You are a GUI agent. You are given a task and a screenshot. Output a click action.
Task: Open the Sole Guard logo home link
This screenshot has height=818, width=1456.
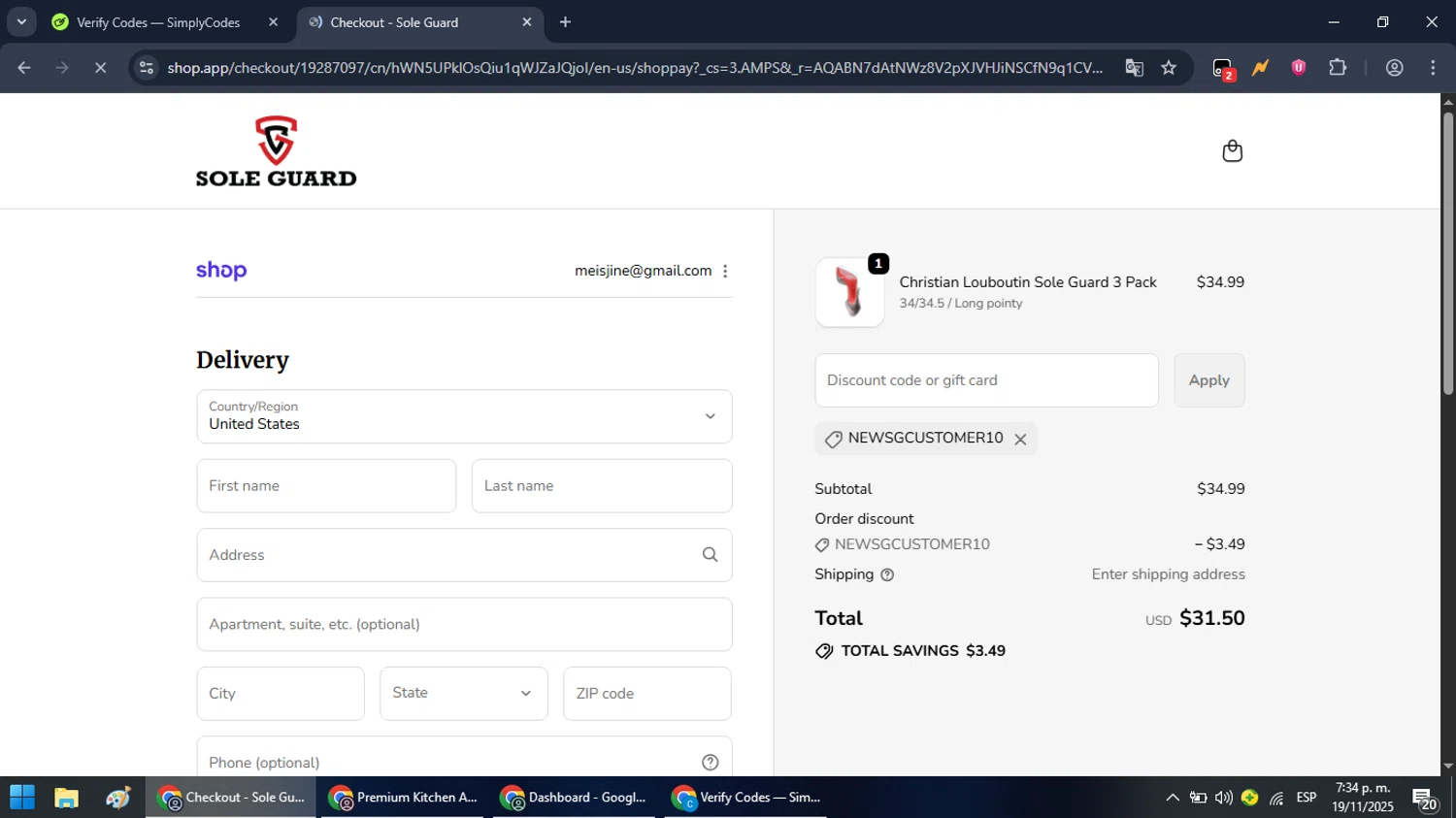click(x=276, y=151)
